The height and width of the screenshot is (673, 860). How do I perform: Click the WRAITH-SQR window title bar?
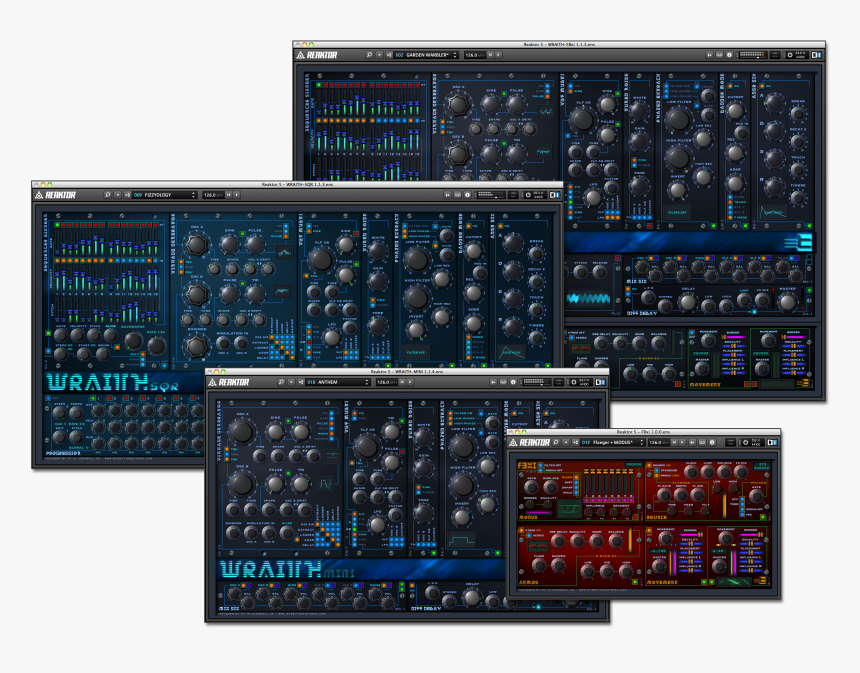point(297,184)
